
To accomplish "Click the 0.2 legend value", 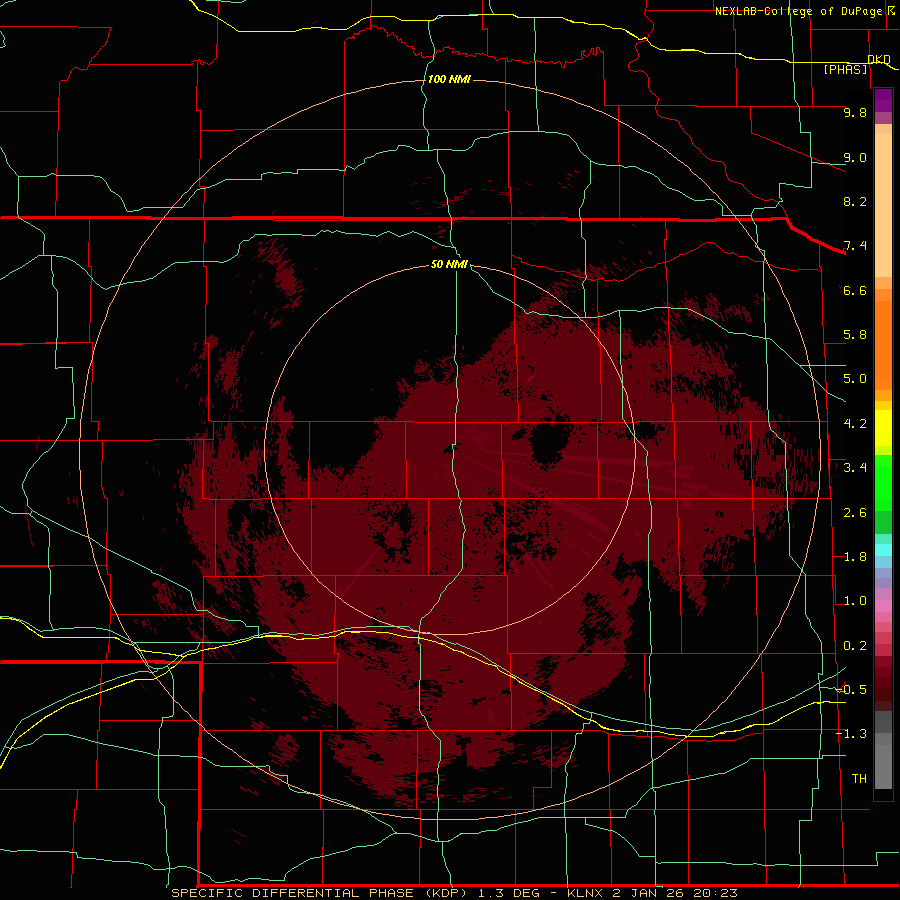I will pos(855,646).
